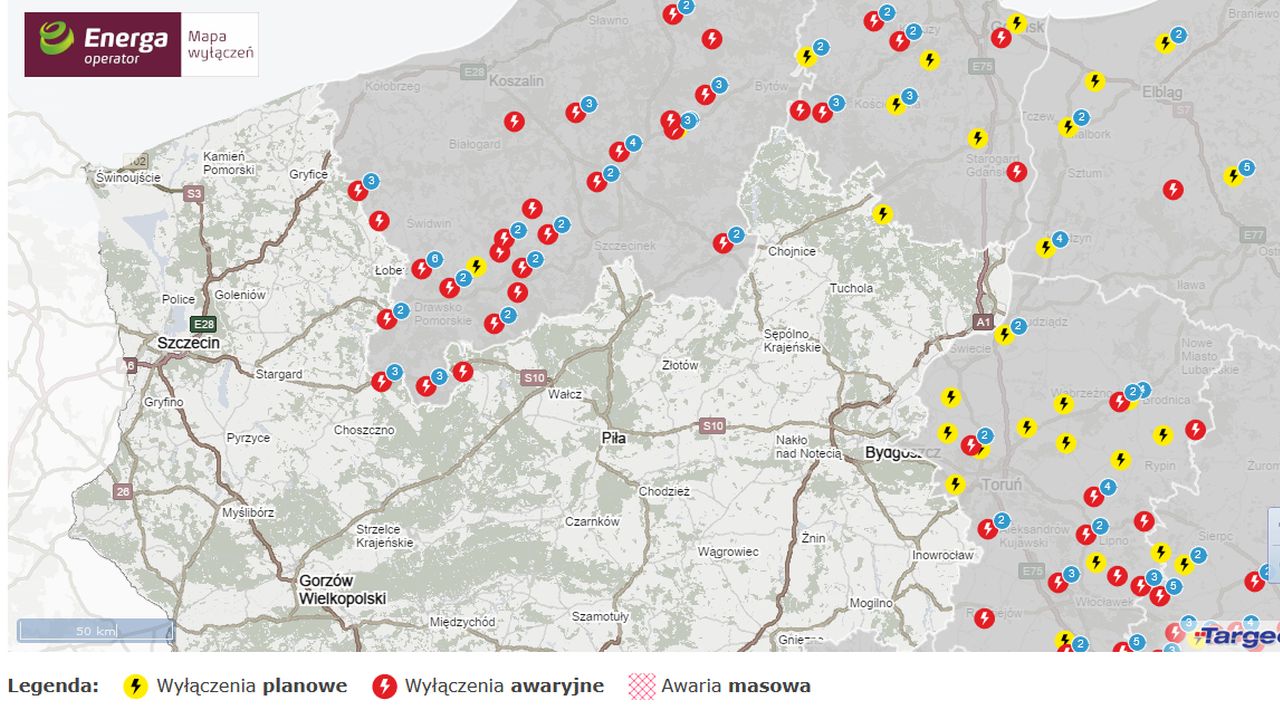The width and height of the screenshot is (1280, 720).
Task: Select red marker with badge 2 near Szczecinek
Action: coord(723,243)
